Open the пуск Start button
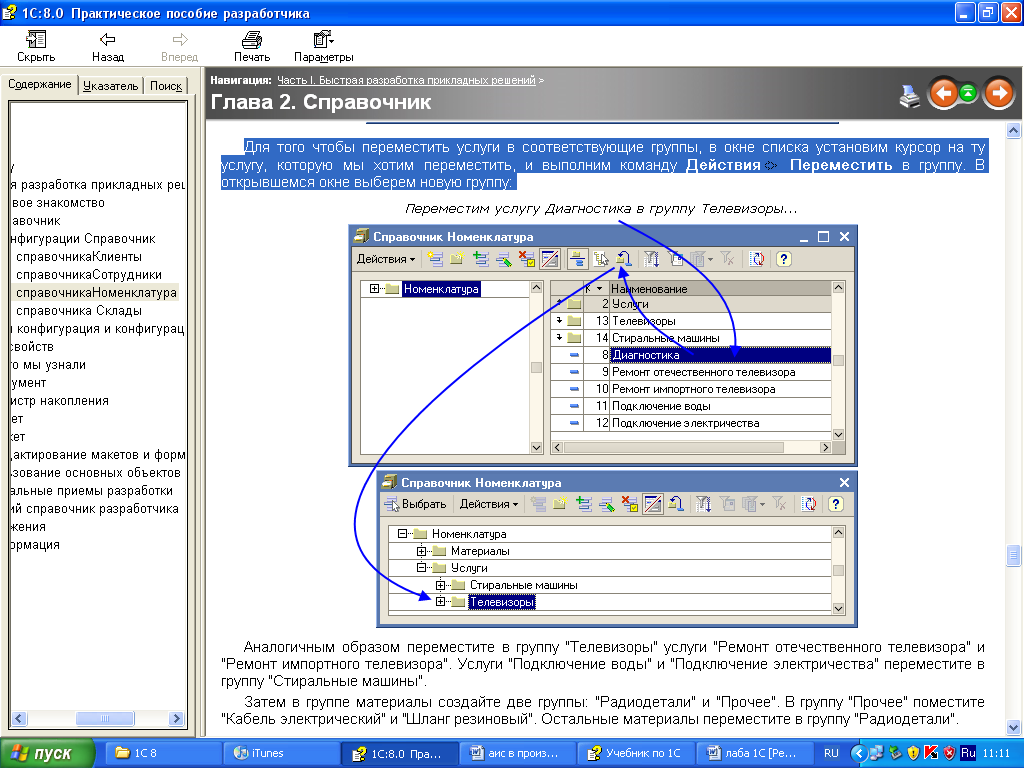The height and width of the screenshot is (768, 1024). [x=47, y=753]
